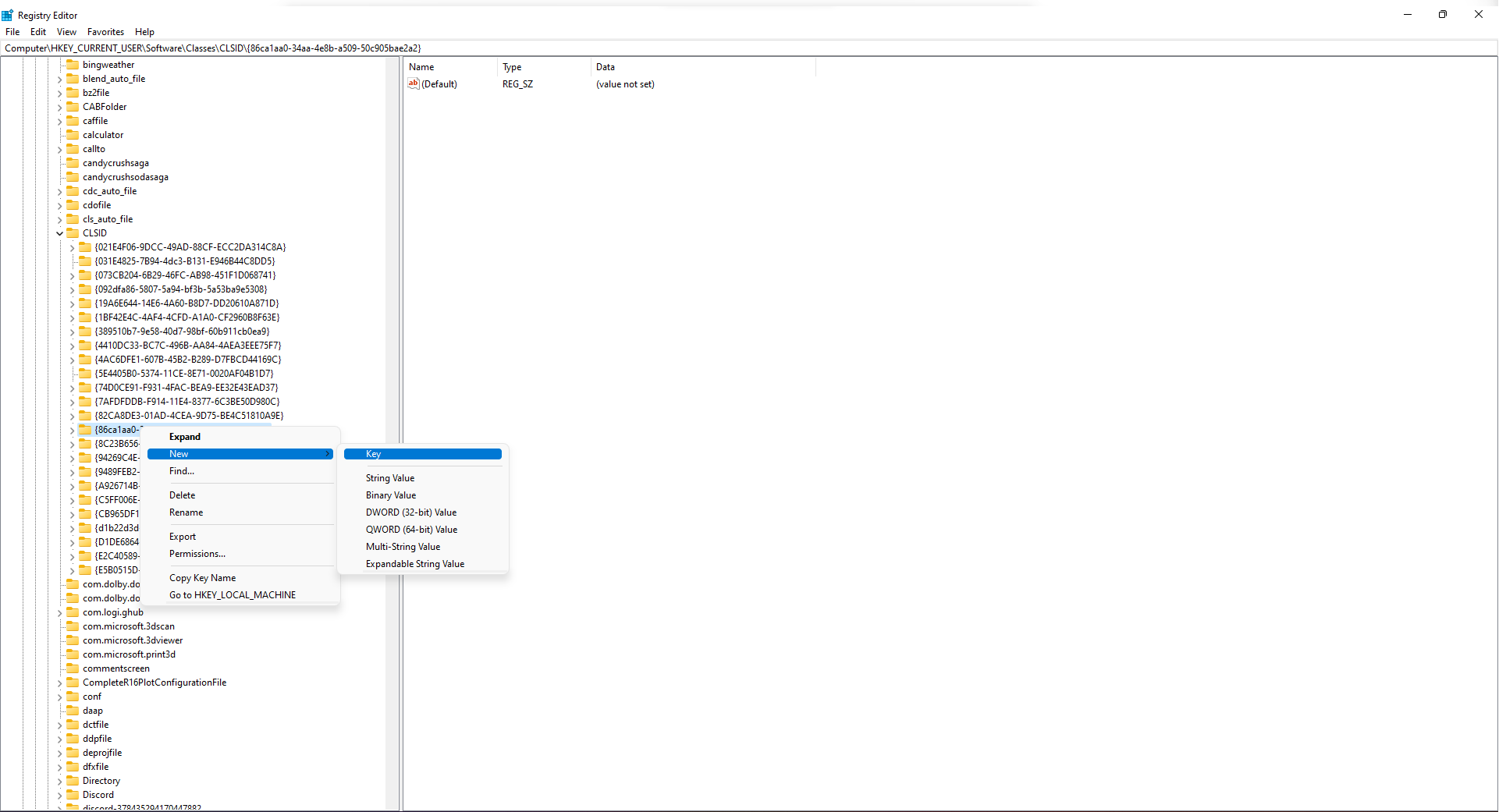Choose Binary Value in New submenu
The image size is (1499, 812).
(423, 495)
